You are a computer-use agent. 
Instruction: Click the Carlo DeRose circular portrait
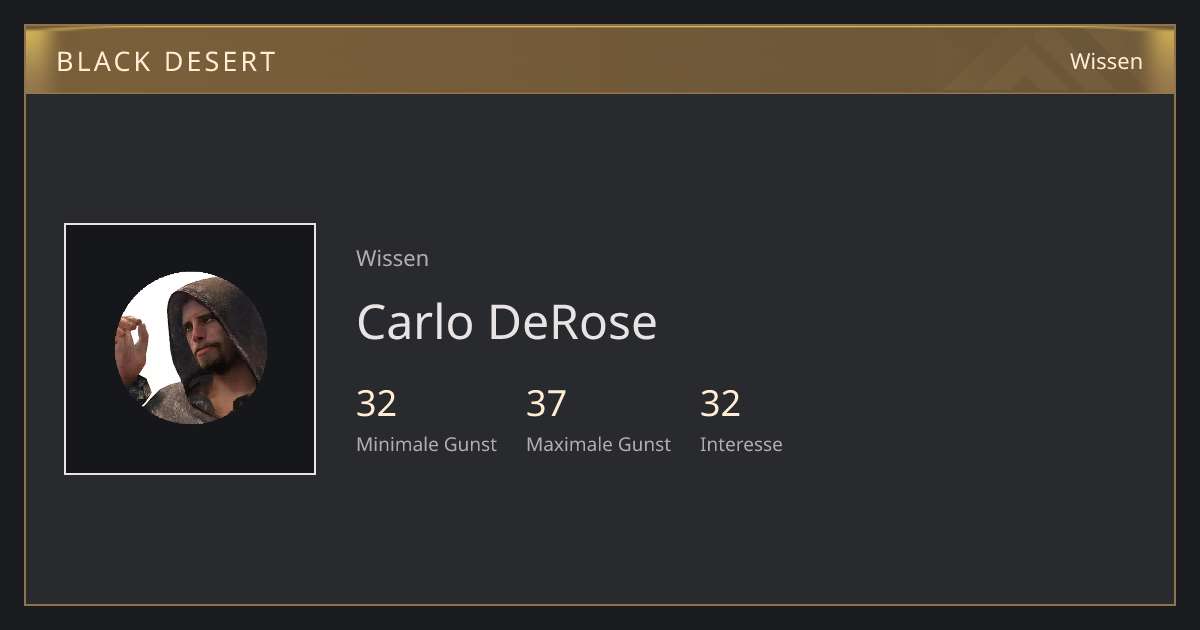[x=190, y=348]
